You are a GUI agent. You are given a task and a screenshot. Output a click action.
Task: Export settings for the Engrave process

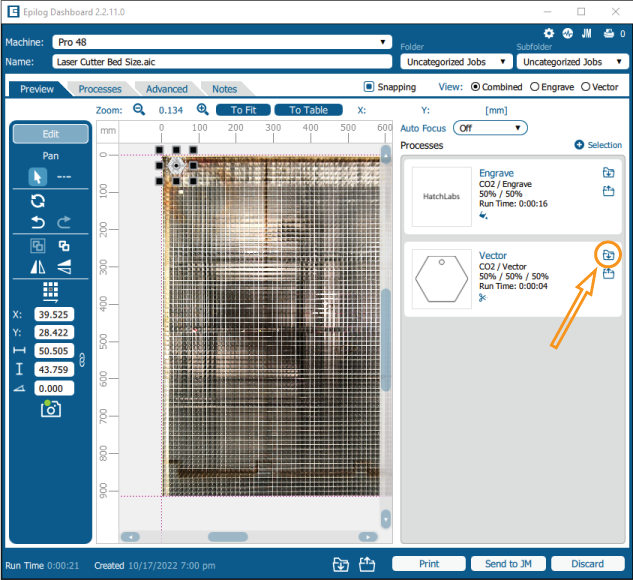(608, 190)
